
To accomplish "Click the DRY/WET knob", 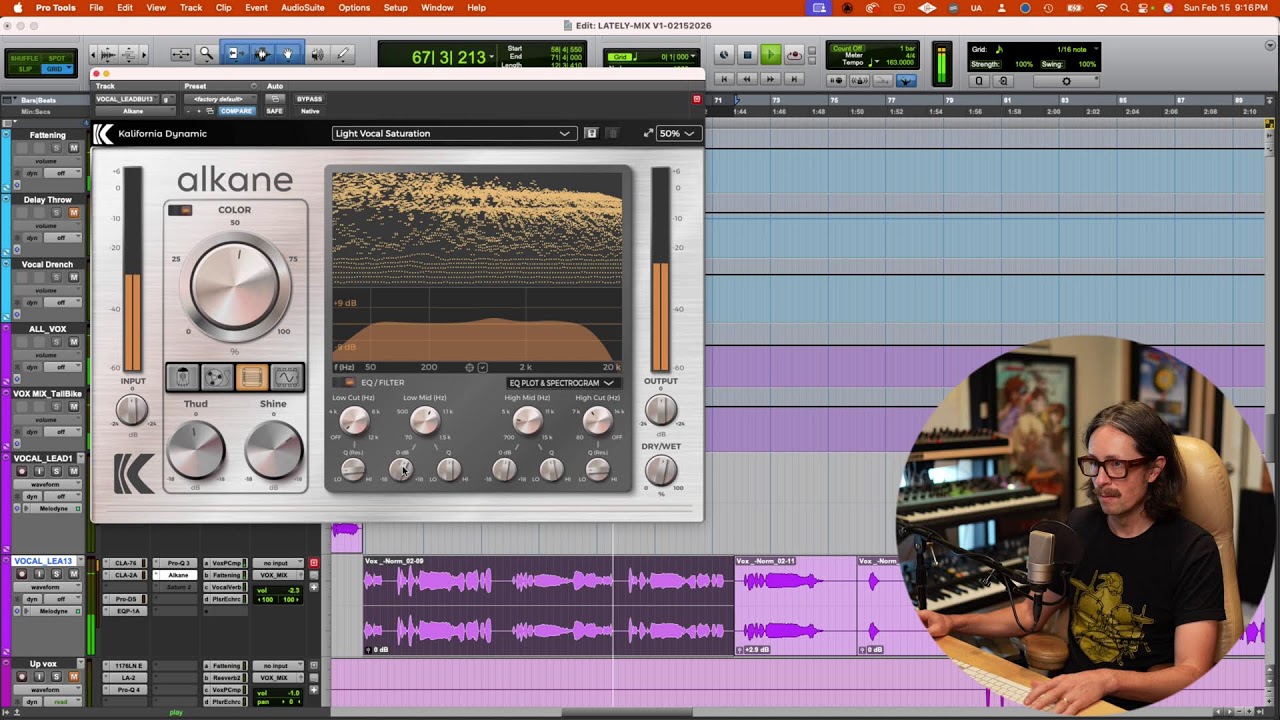I will tap(660, 469).
